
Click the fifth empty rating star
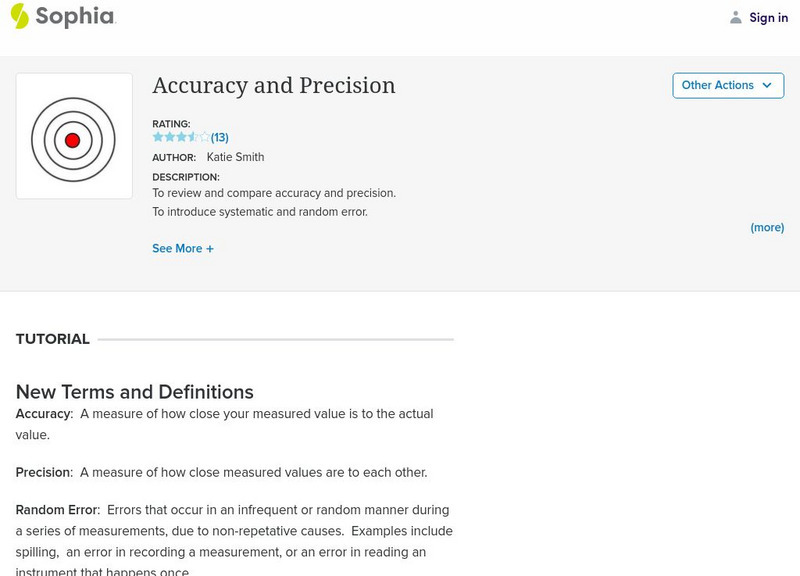tap(205, 137)
